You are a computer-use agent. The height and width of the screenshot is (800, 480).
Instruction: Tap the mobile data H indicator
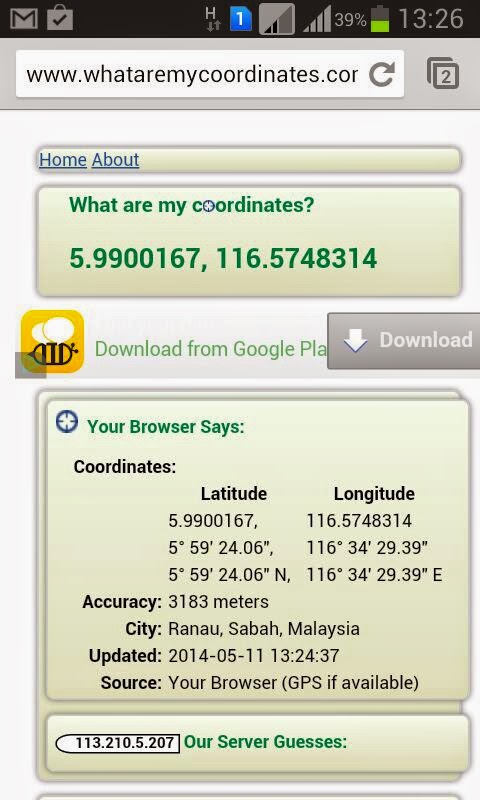tap(212, 19)
